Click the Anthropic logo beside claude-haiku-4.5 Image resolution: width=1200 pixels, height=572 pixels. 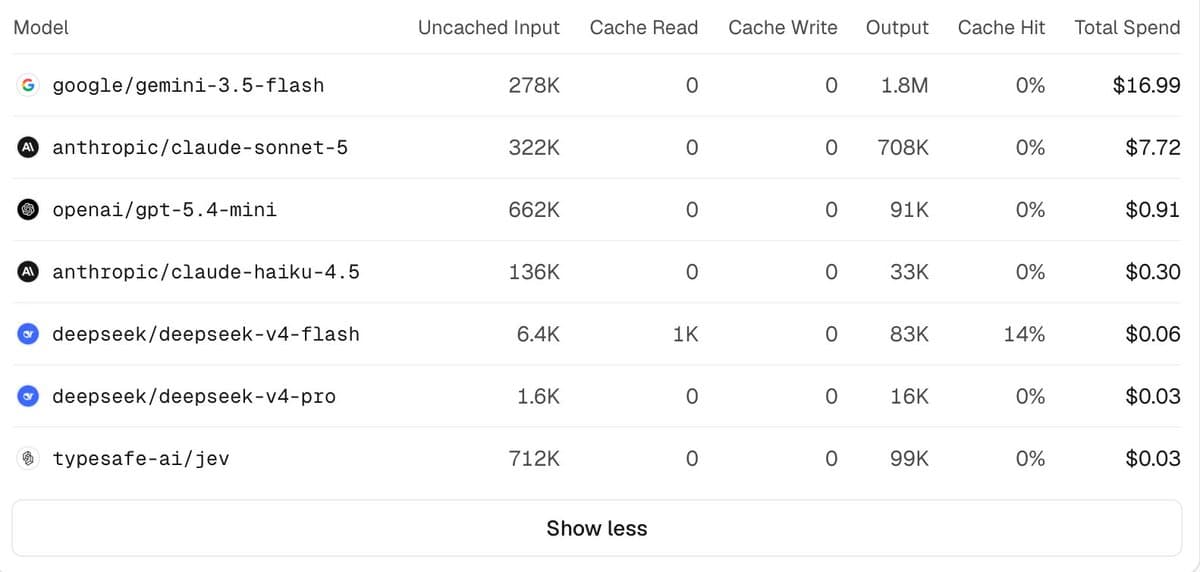[29, 272]
